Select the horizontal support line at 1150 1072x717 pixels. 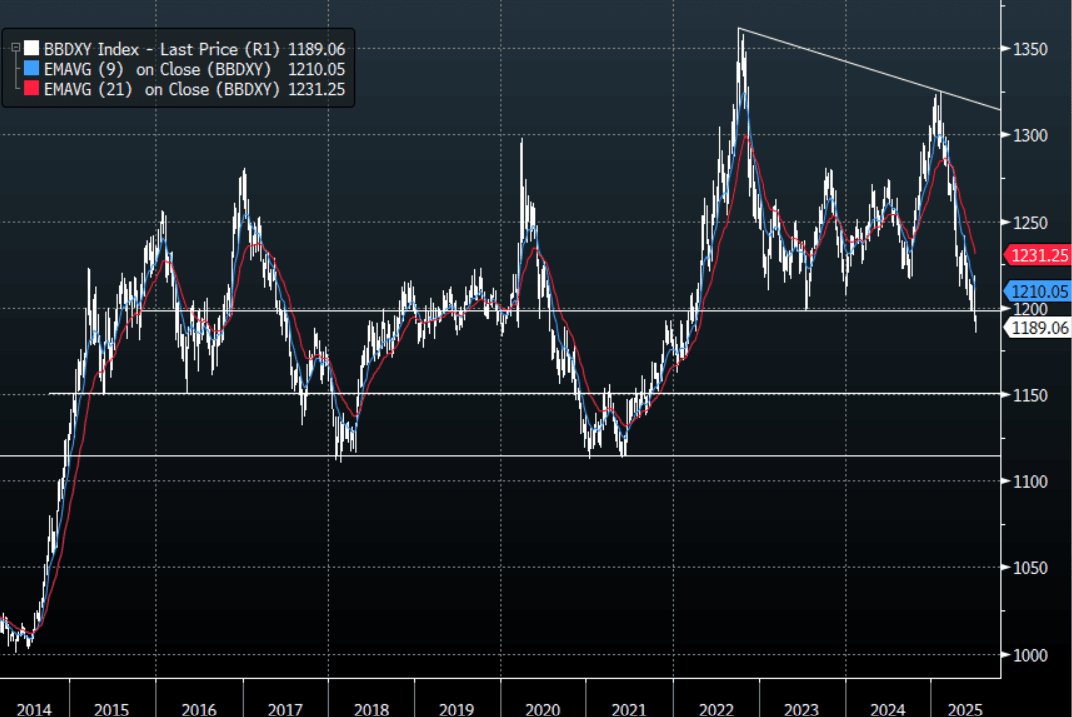click(x=500, y=393)
